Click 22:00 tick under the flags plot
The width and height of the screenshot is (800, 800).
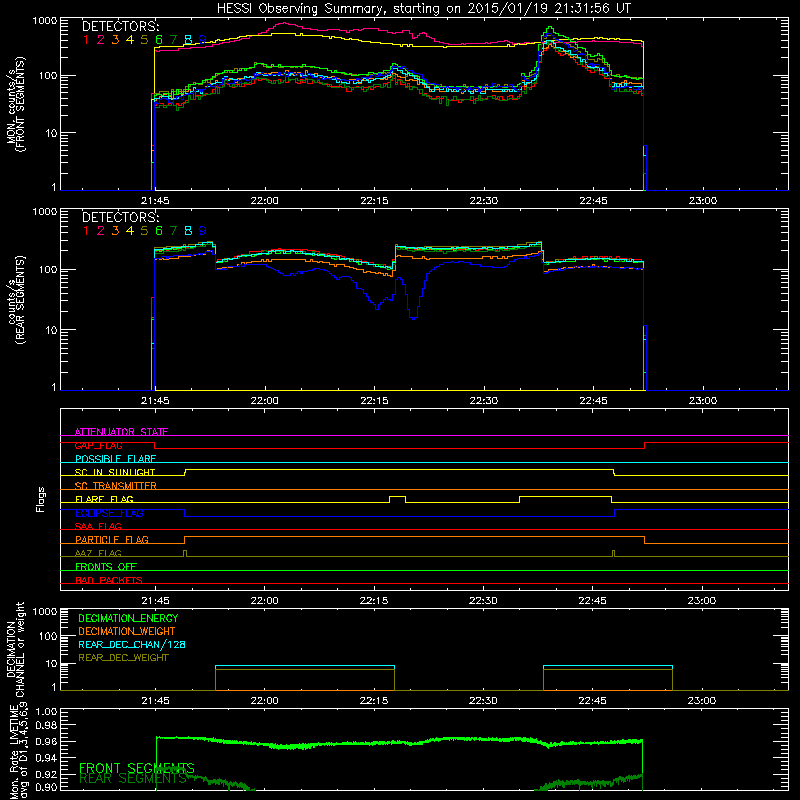264,601
